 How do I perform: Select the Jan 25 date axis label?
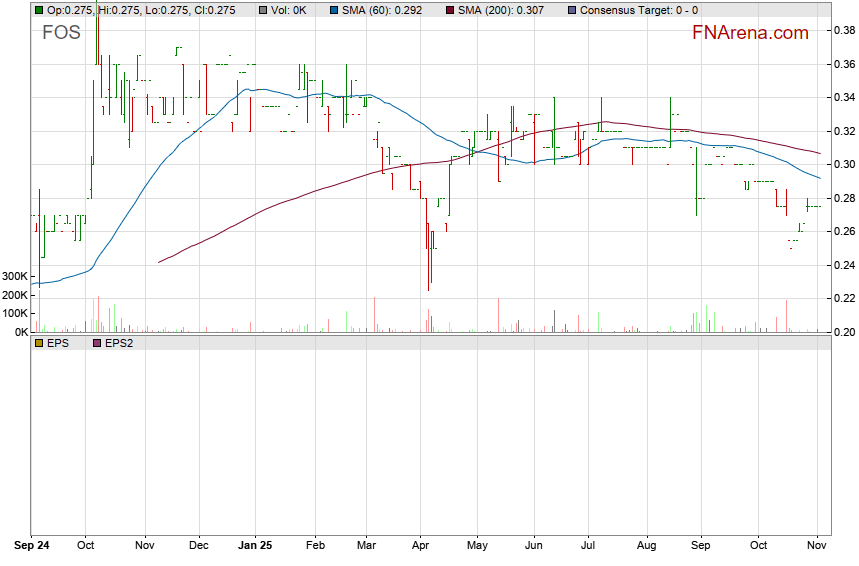(255, 547)
